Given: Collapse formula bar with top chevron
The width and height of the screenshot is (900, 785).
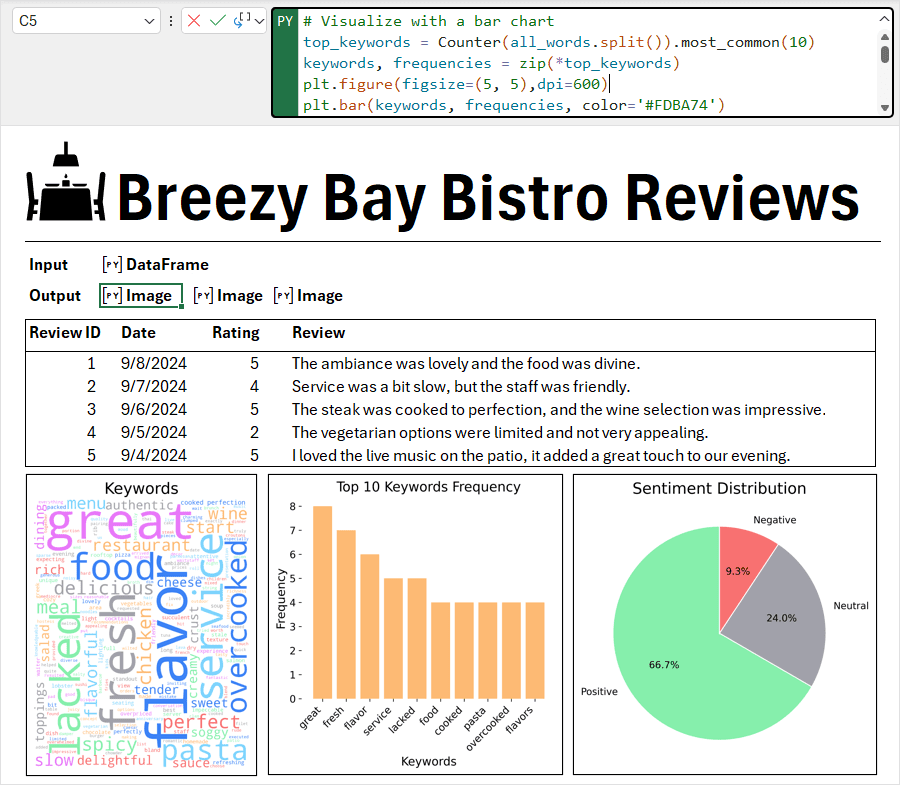Looking at the screenshot, I should pyautogui.click(x=885, y=19).
